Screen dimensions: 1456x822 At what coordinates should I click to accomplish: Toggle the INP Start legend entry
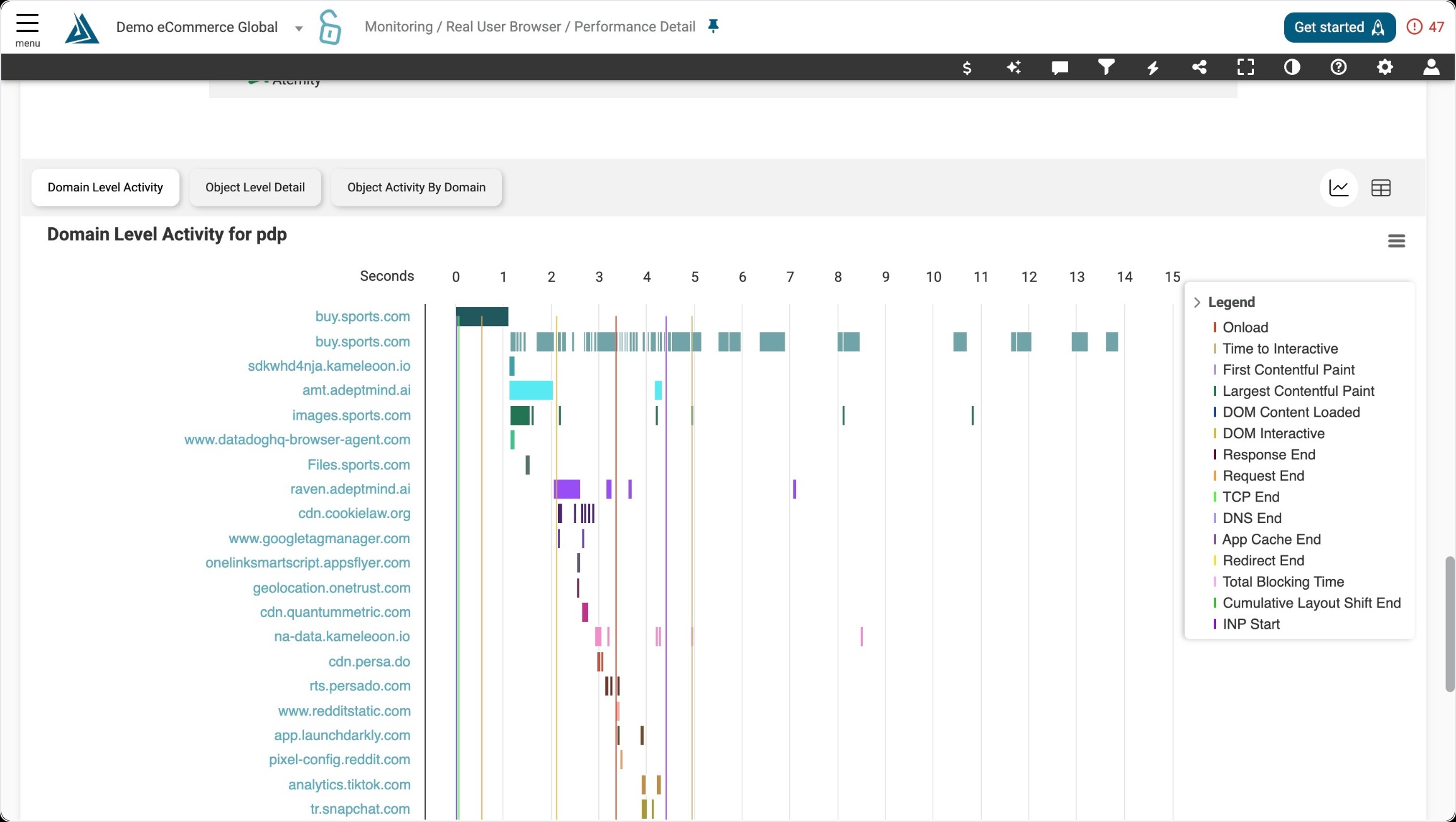click(x=1246, y=624)
